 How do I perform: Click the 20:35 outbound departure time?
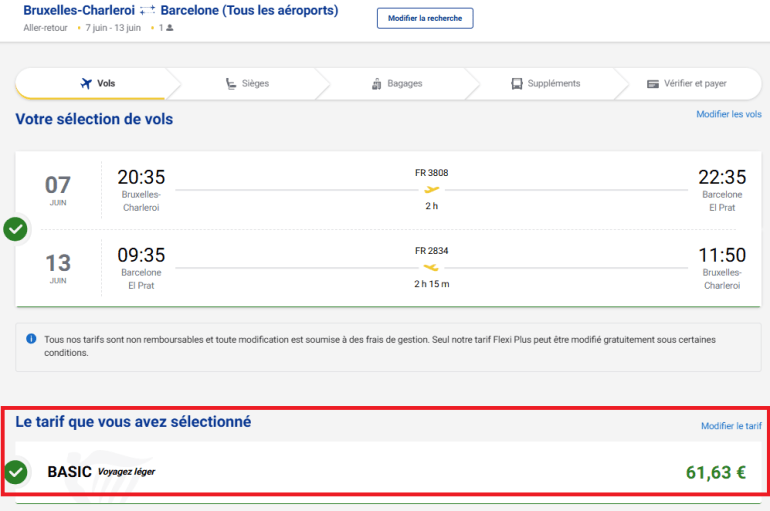[141, 177]
